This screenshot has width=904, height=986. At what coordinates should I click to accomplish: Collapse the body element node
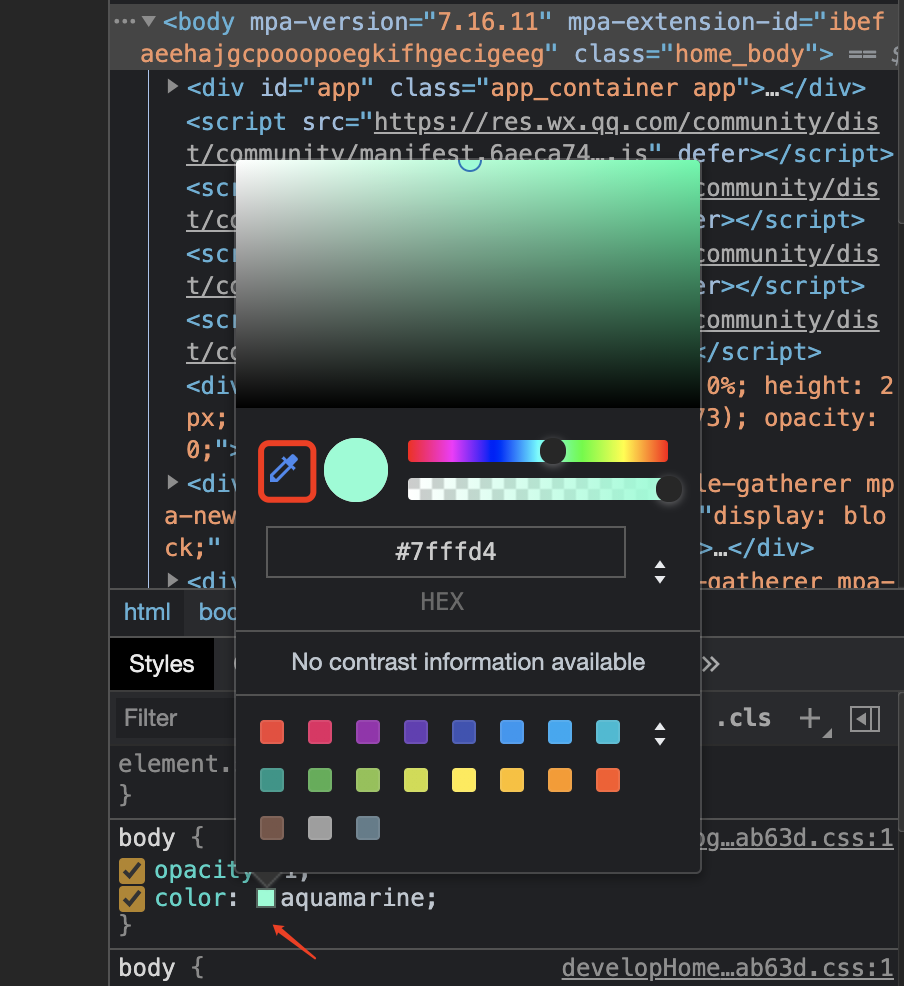(149, 21)
